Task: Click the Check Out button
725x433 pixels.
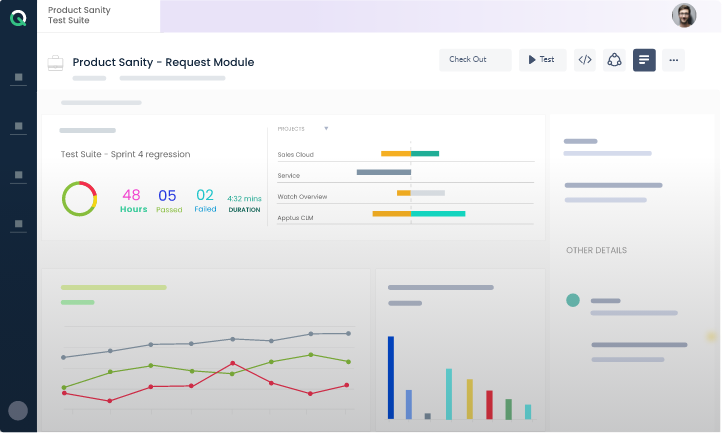Action: click(x=475, y=60)
